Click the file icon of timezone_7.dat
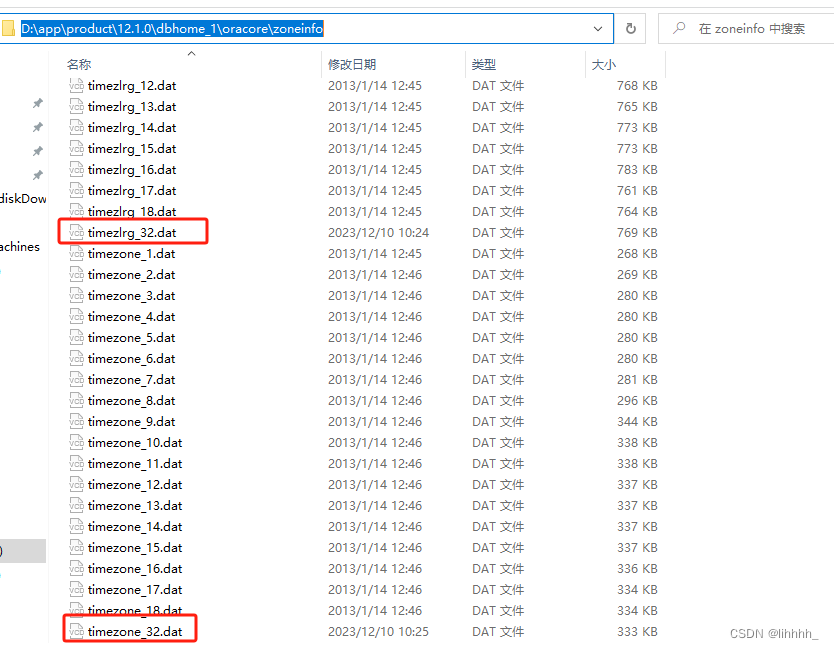 pyautogui.click(x=77, y=380)
